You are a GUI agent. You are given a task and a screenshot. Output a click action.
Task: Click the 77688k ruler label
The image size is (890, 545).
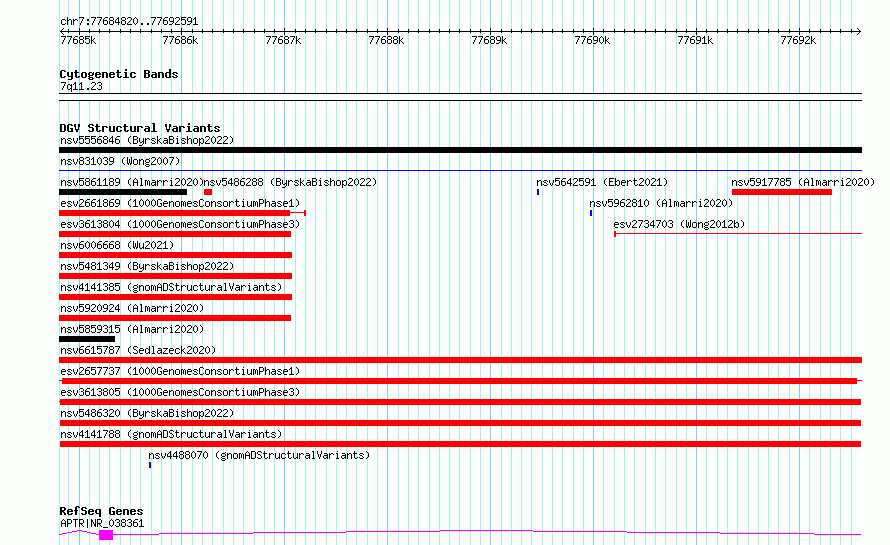point(387,40)
